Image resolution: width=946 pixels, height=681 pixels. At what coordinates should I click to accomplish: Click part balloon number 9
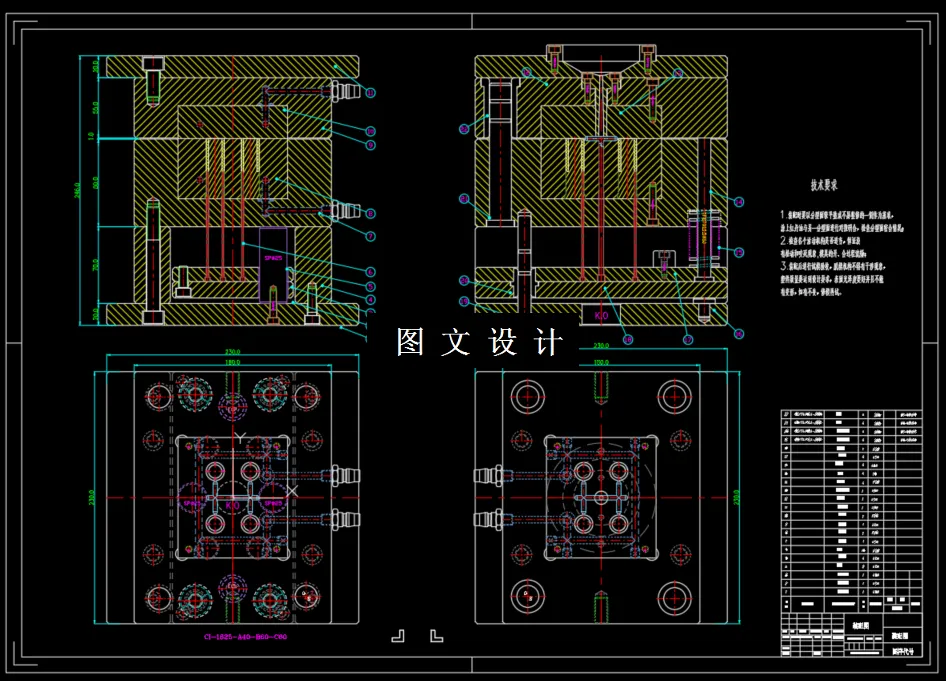(x=370, y=145)
